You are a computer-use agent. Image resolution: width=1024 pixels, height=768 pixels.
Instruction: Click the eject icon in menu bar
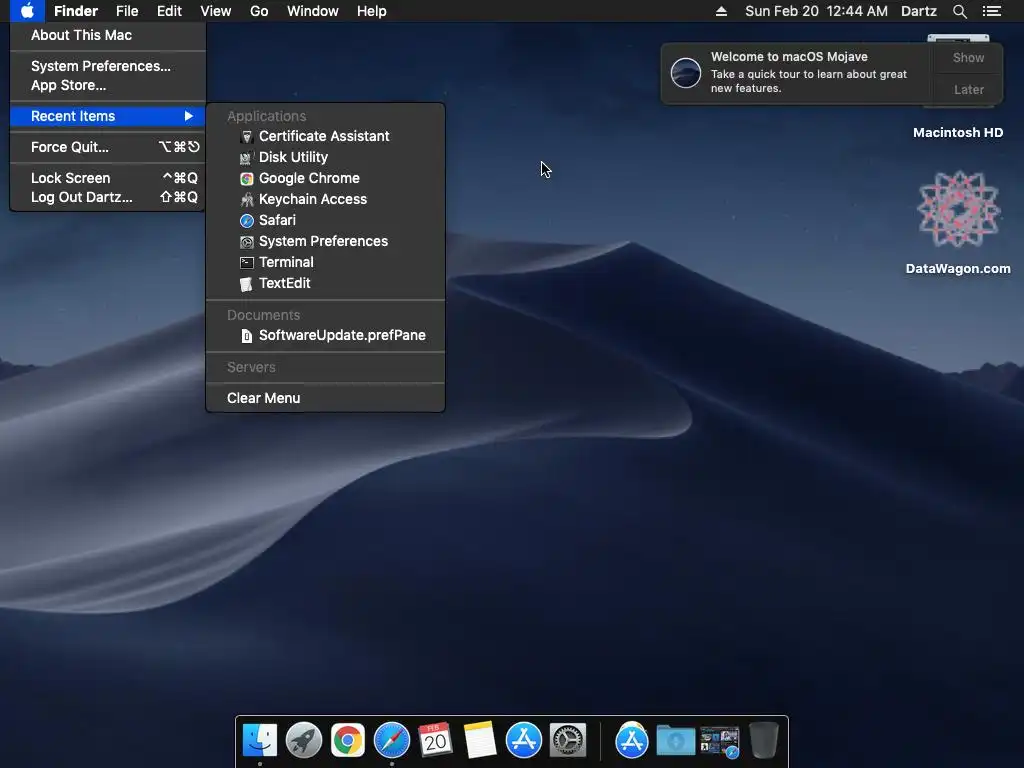(x=721, y=11)
